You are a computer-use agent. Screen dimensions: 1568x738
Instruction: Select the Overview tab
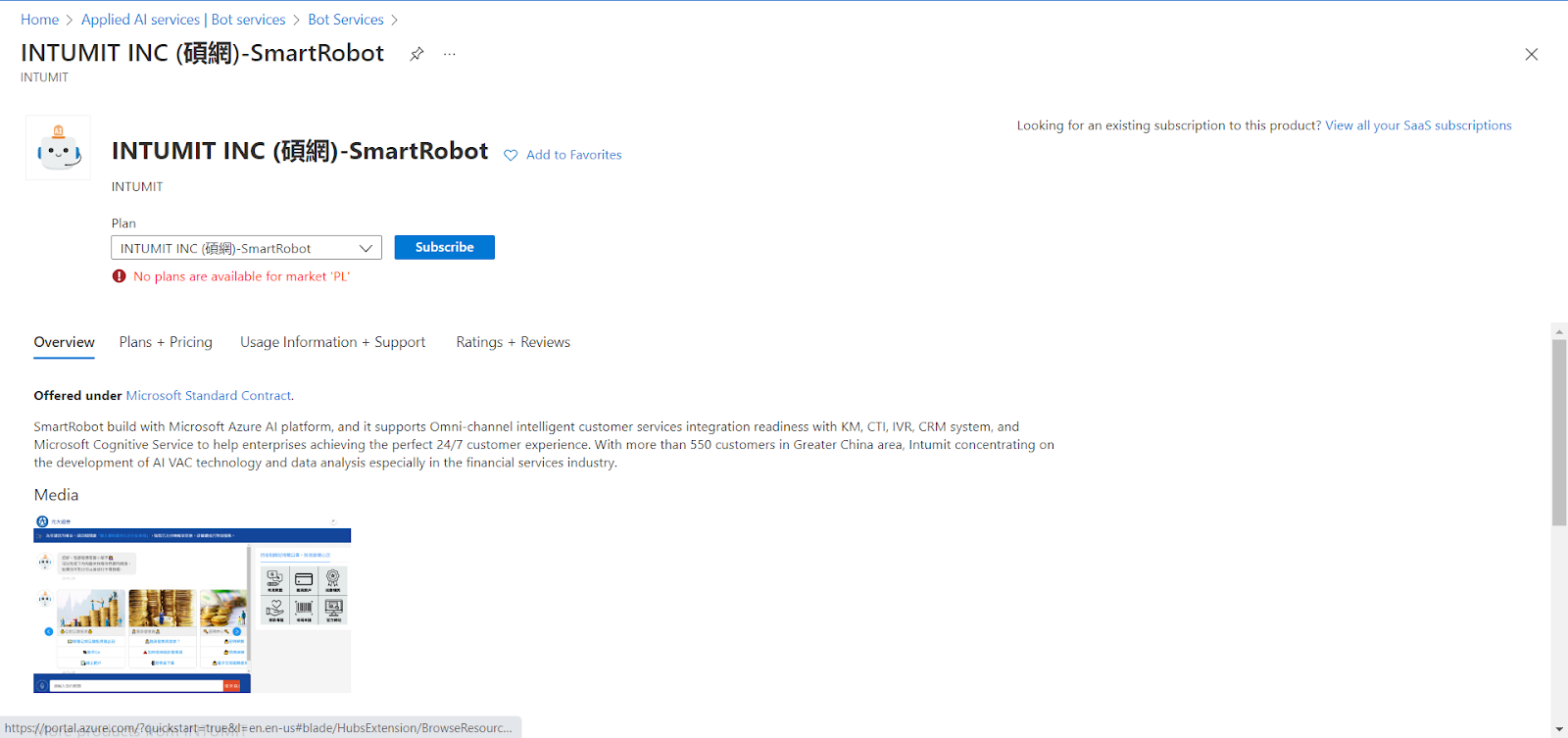point(65,342)
